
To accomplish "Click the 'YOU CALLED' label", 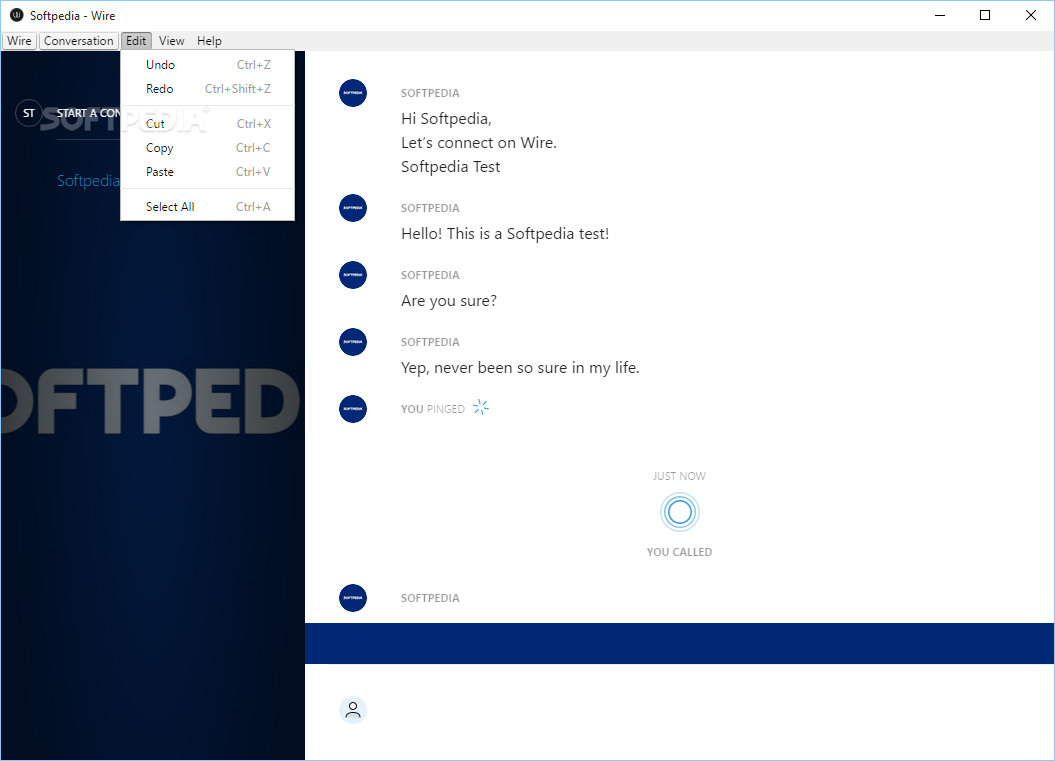I will tap(680, 552).
